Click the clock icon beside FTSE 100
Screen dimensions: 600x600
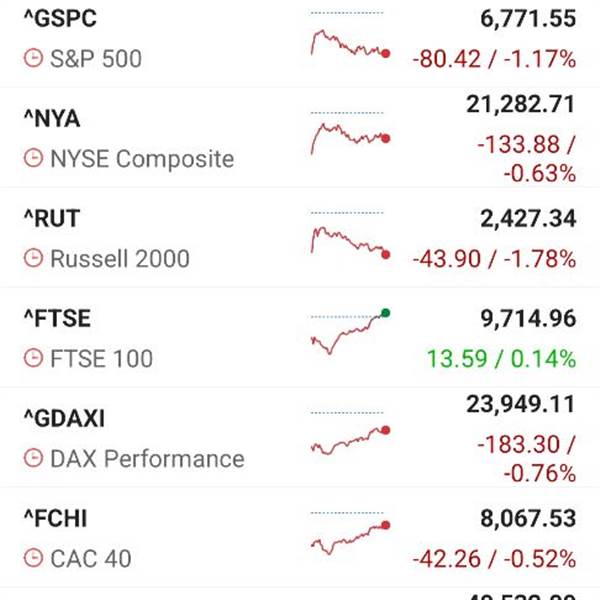click(x=33, y=358)
